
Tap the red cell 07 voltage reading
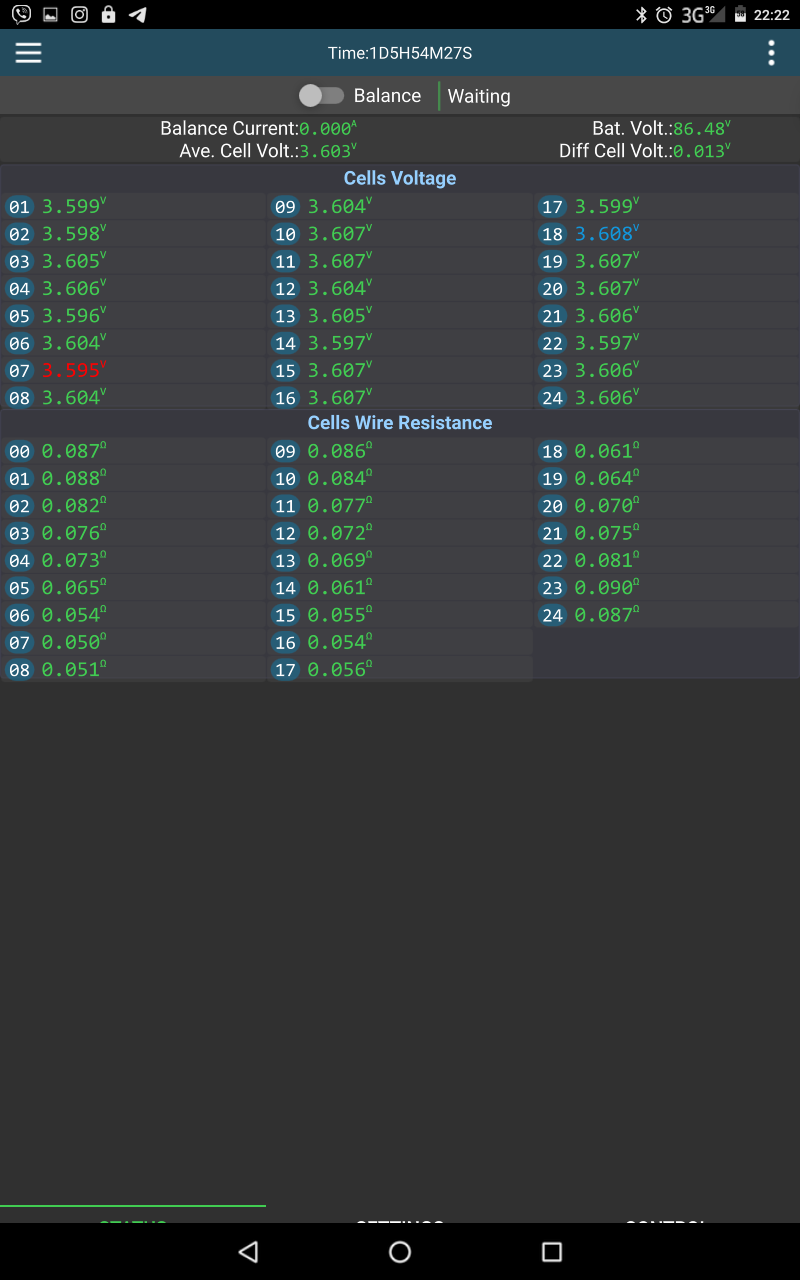click(72, 370)
